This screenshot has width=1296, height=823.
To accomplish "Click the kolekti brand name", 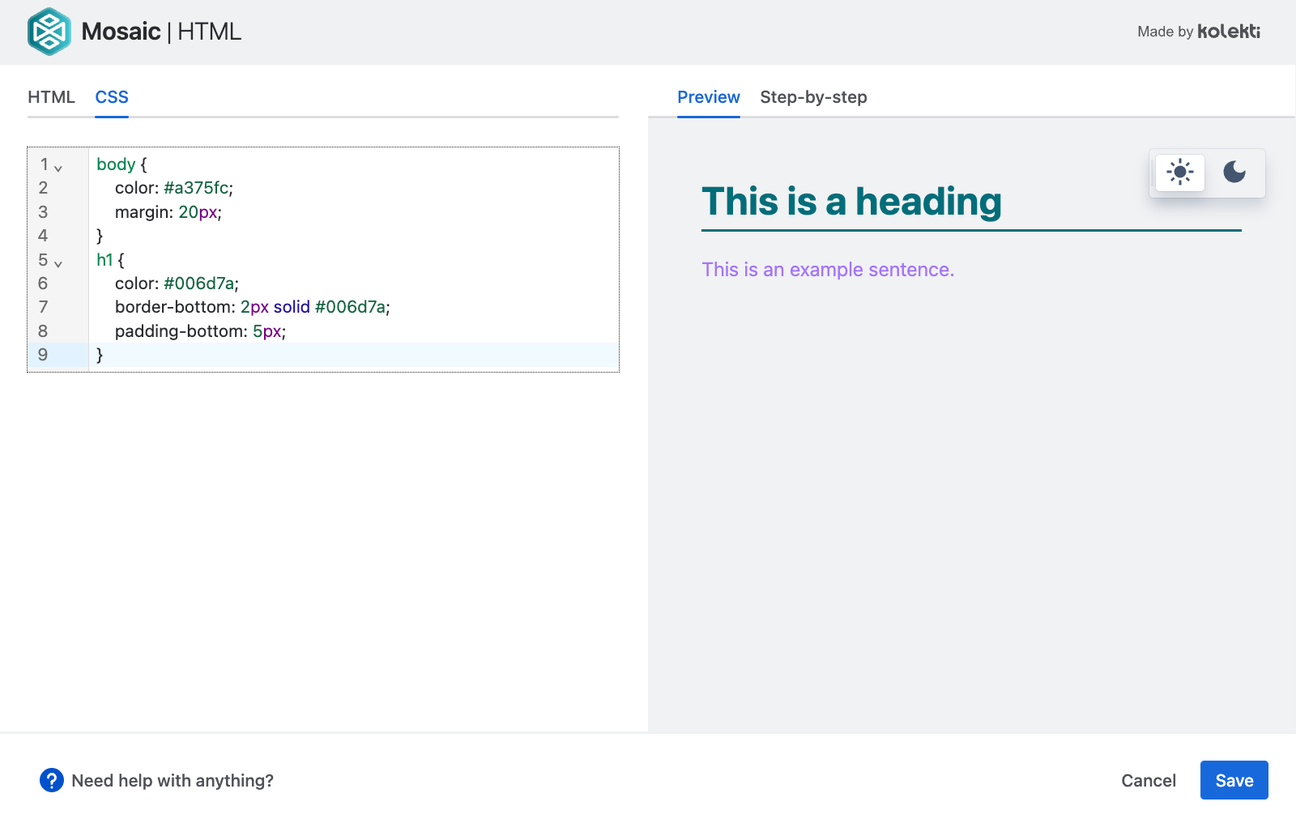I will coord(1231,31).
